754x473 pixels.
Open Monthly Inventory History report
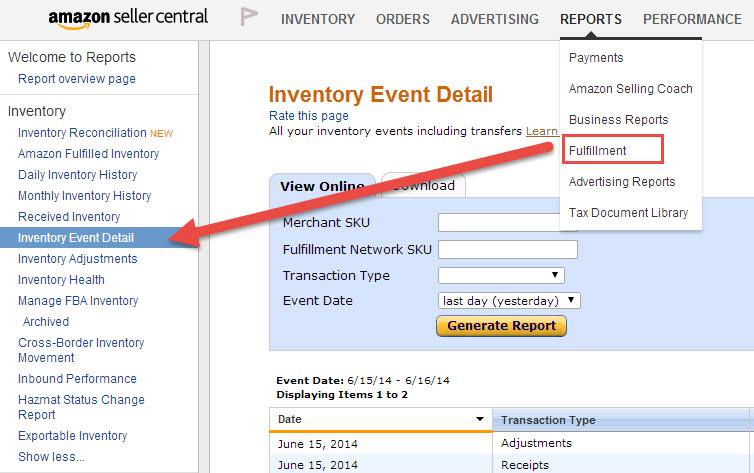(84, 196)
